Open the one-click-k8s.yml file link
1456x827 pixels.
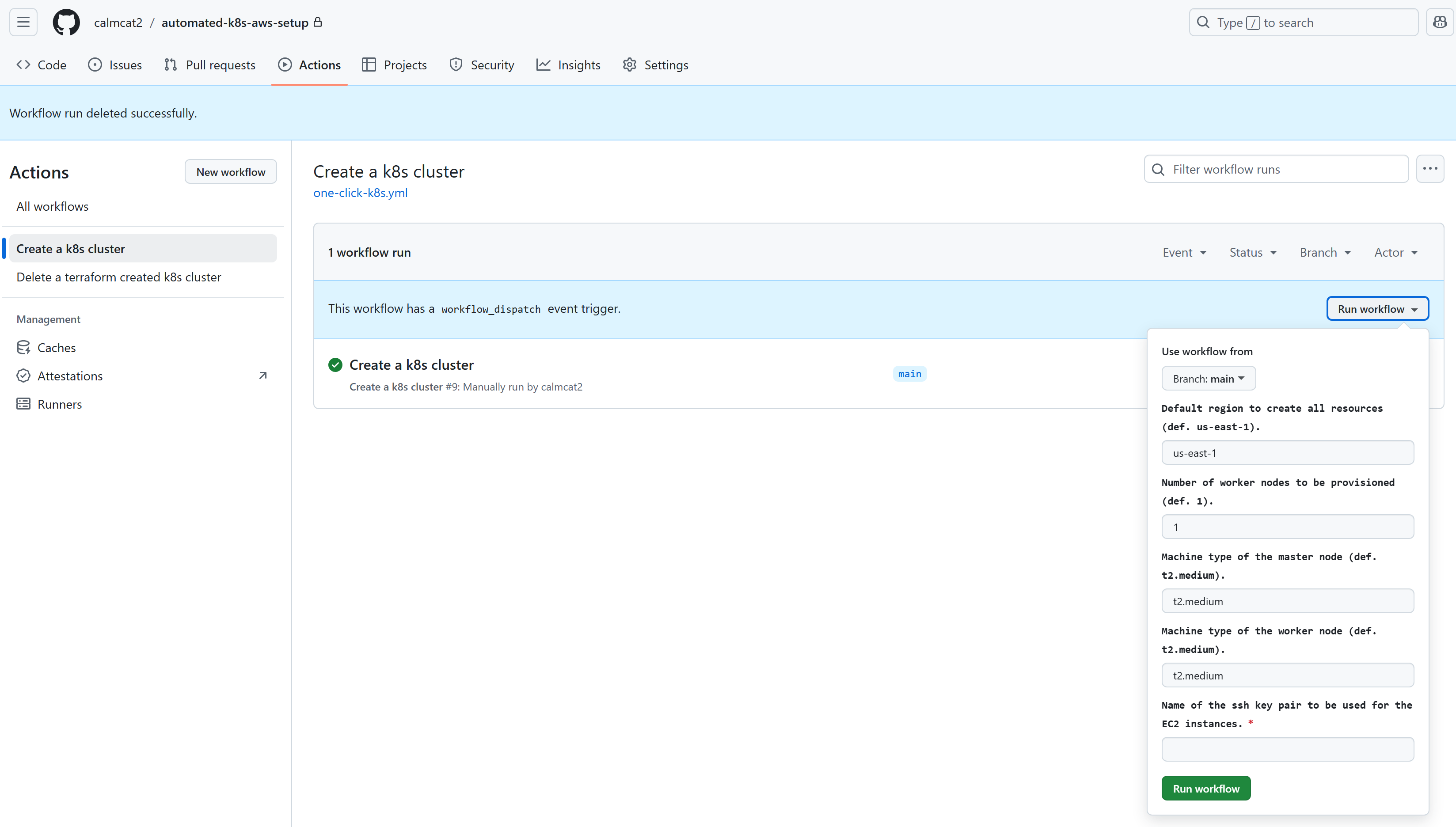(x=360, y=193)
